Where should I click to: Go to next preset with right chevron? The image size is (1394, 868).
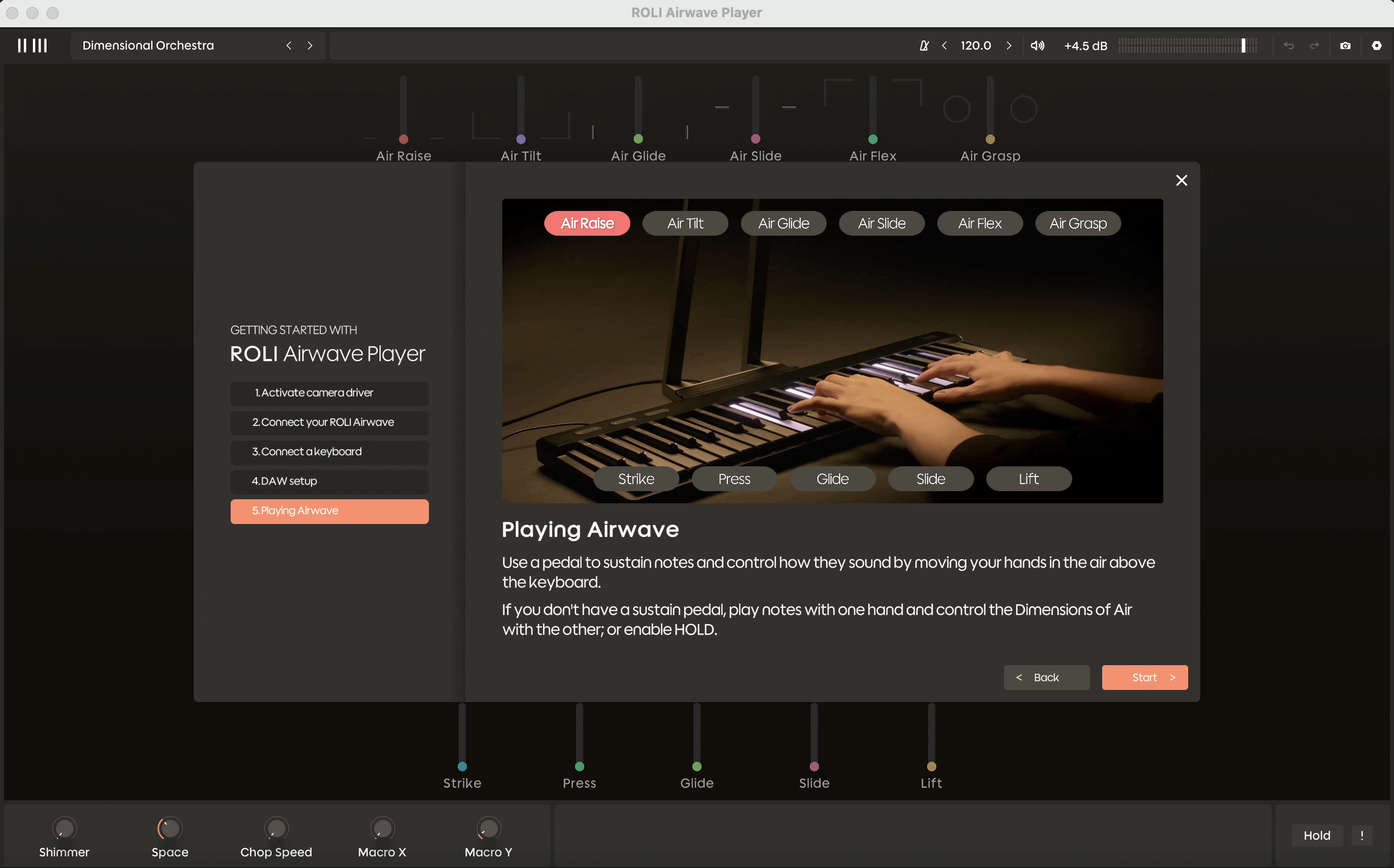coord(310,46)
